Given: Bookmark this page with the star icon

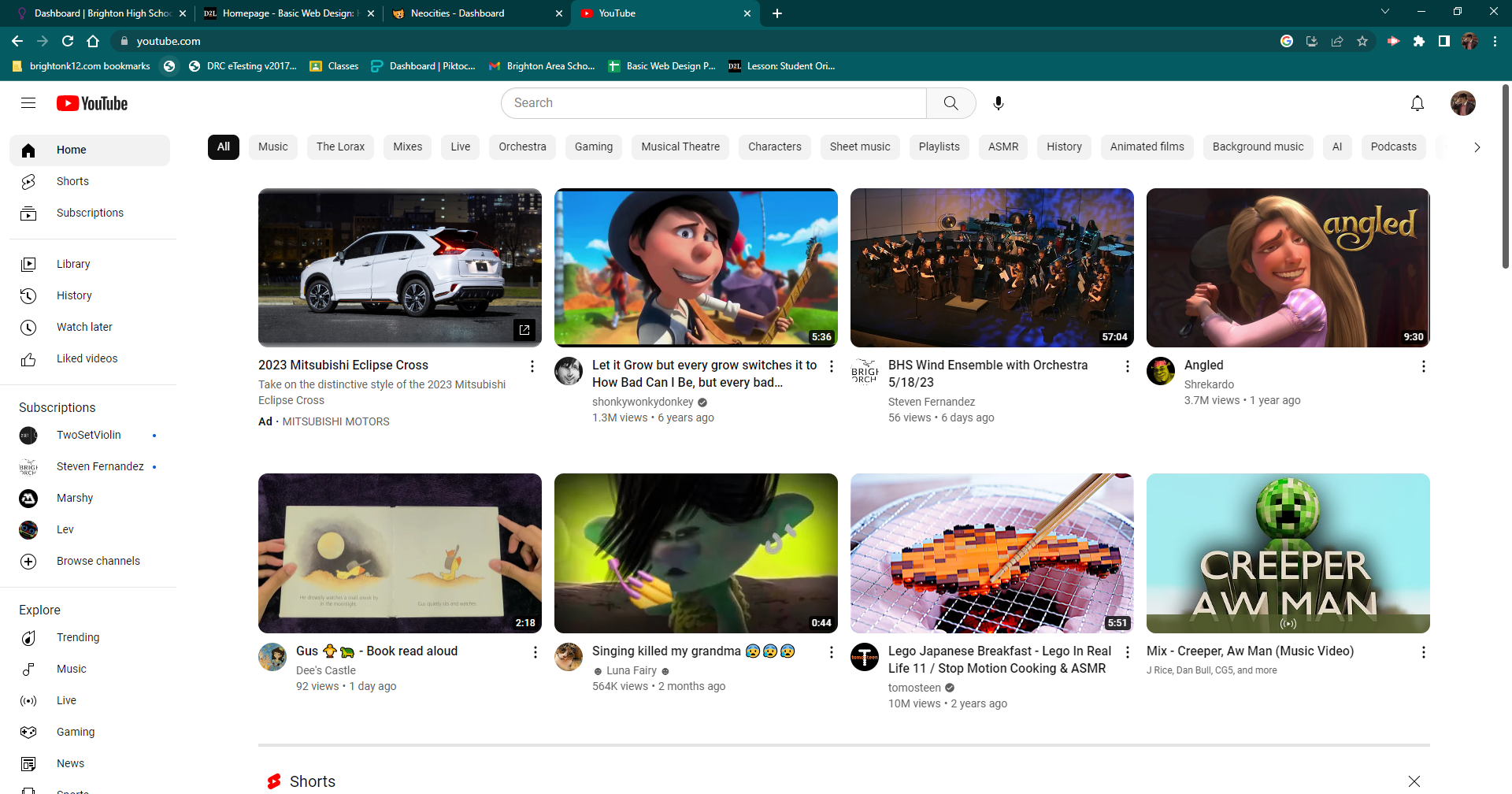Looking at the screenshot, I should [1362, 41].
